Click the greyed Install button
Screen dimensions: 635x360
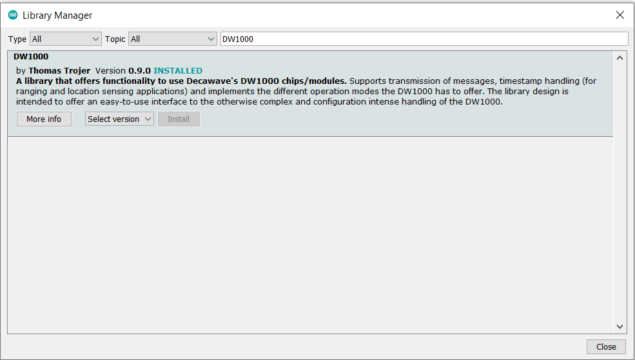(179, 119)
